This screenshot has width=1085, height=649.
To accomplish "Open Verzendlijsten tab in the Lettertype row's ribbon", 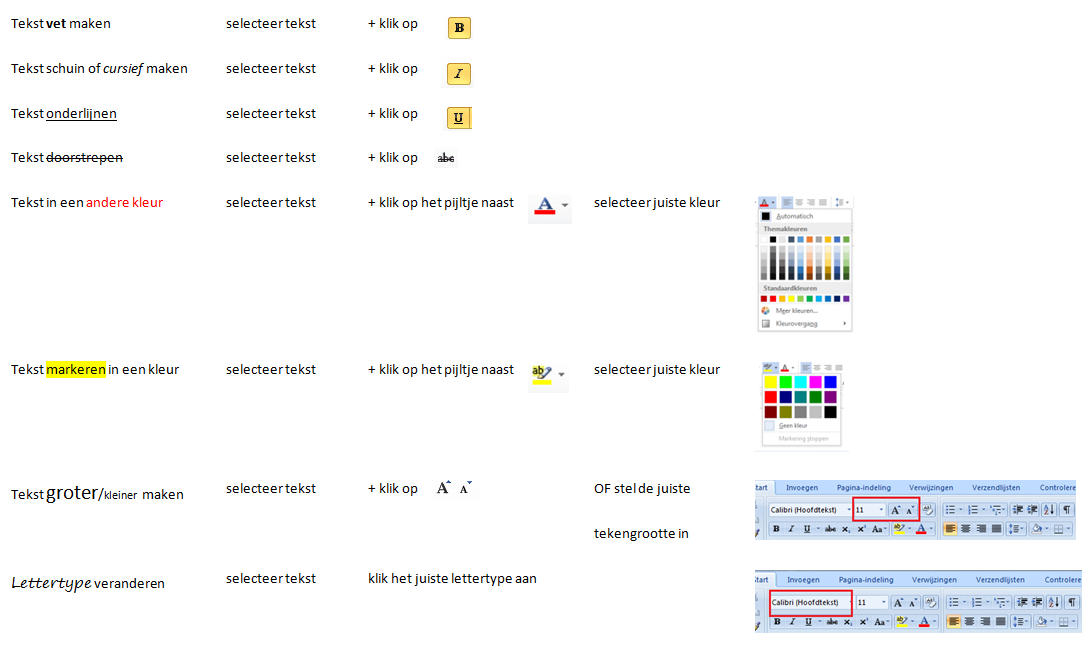I will click(1000, 580).
